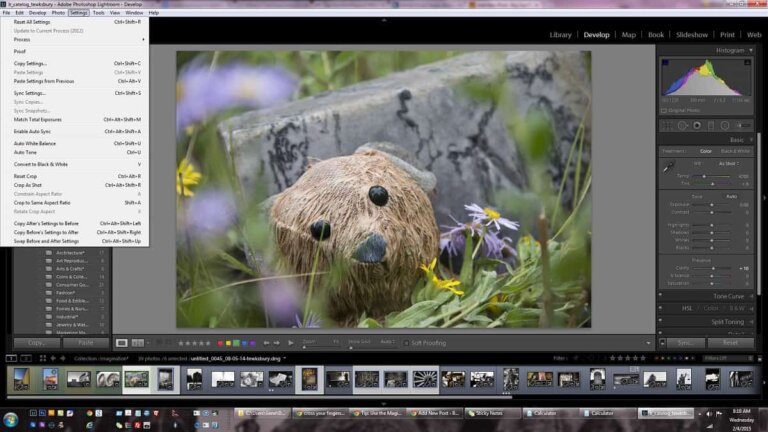Select the Spot Removal tool icon
This screenshot has height=432, width=768.
click(682, 125)
